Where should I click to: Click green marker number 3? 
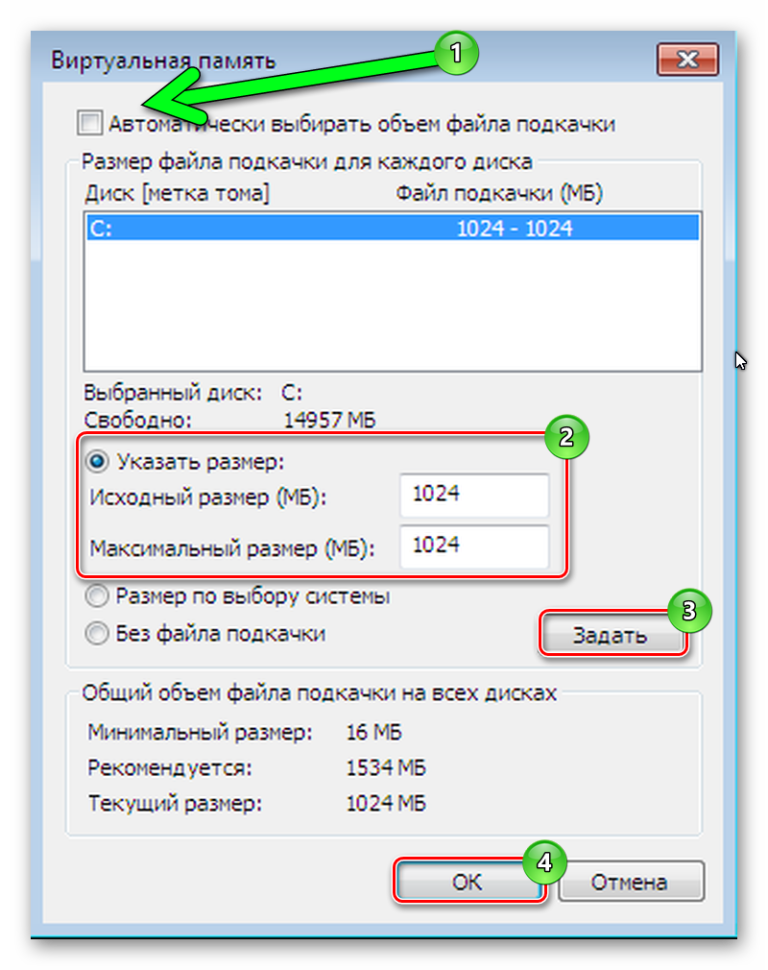point(689,611)
